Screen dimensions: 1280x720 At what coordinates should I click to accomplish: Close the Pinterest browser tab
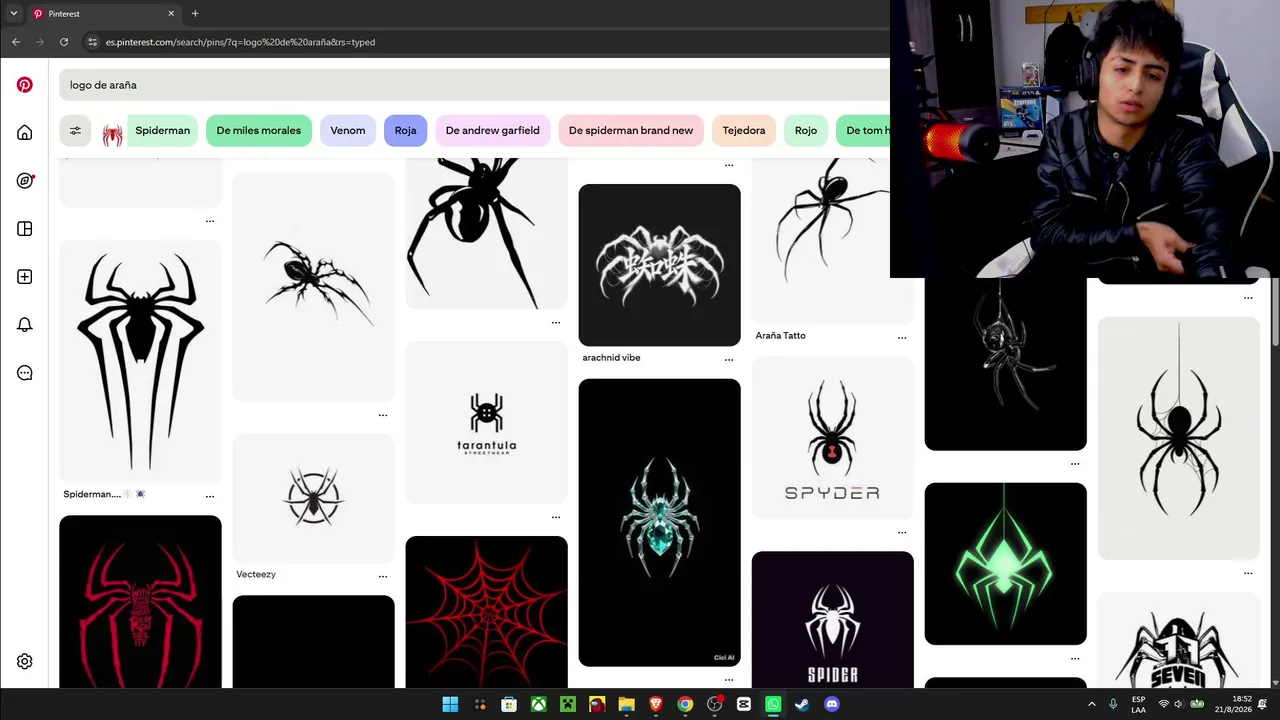point(171,14)
